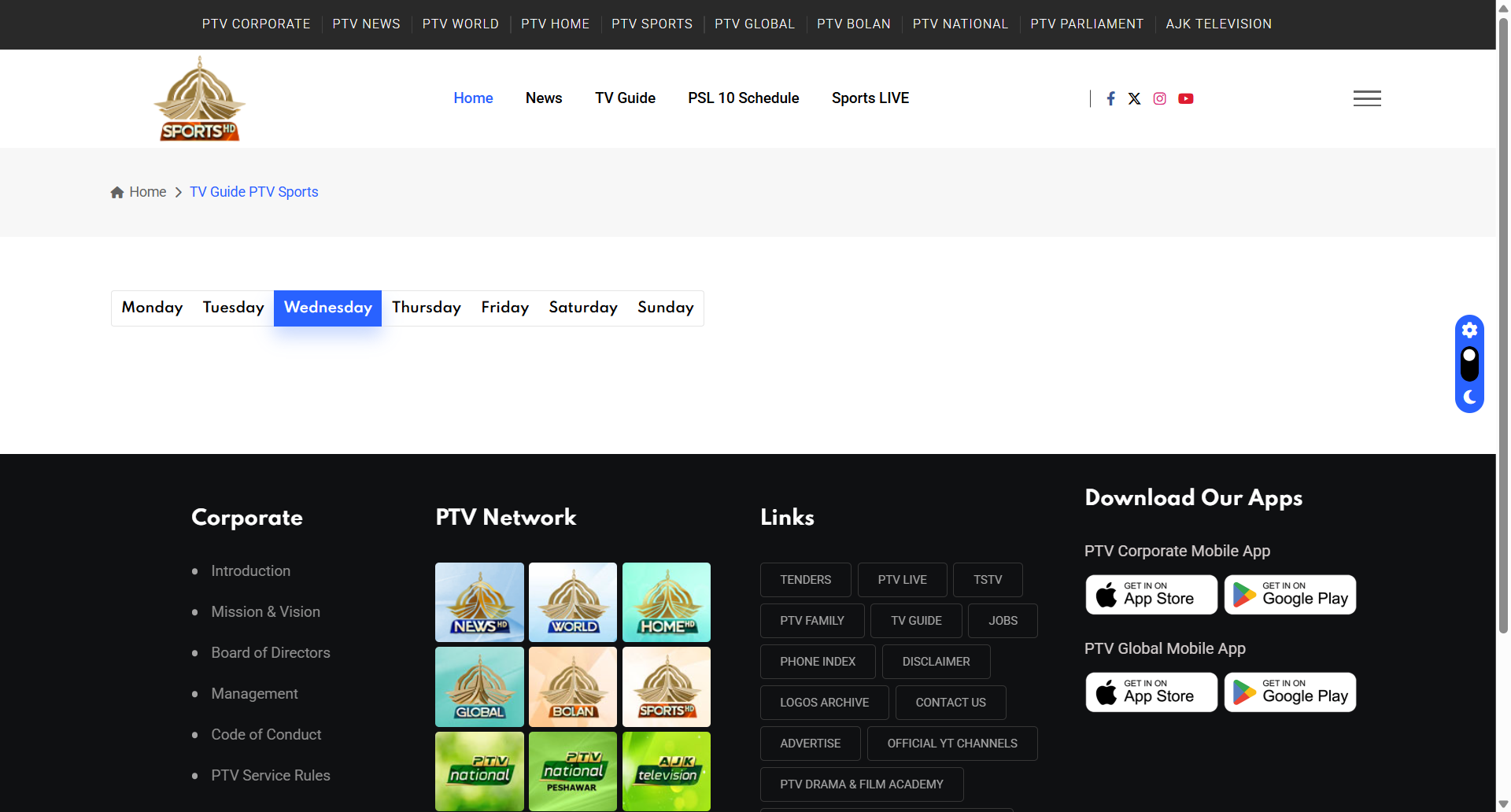
Task: Go to Home in main navigation
Action: tap(473, 98)
